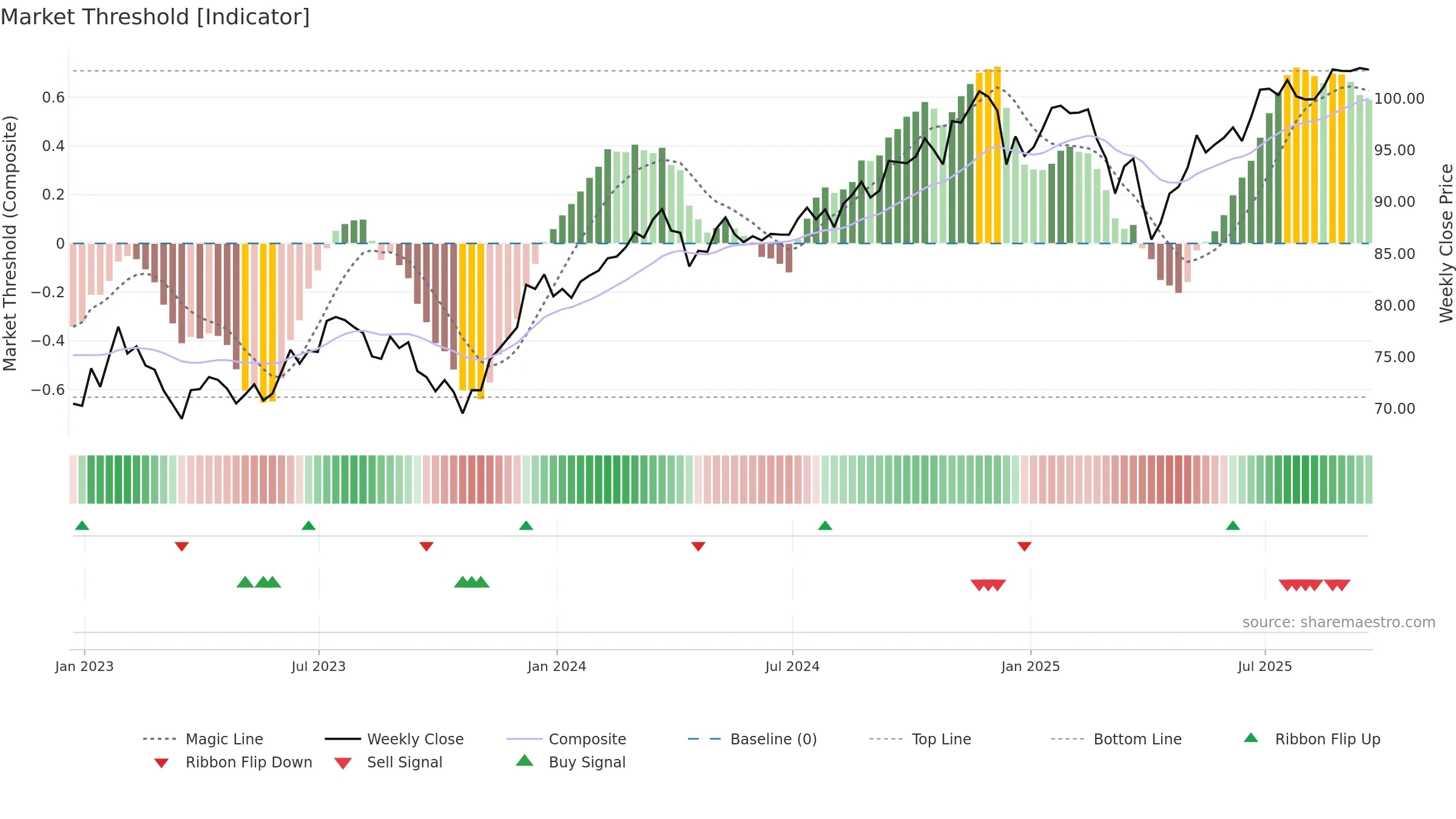Toggle the Composite legend entry
The width and height of the screenshot is (1456, 819).
coord(566,739)
